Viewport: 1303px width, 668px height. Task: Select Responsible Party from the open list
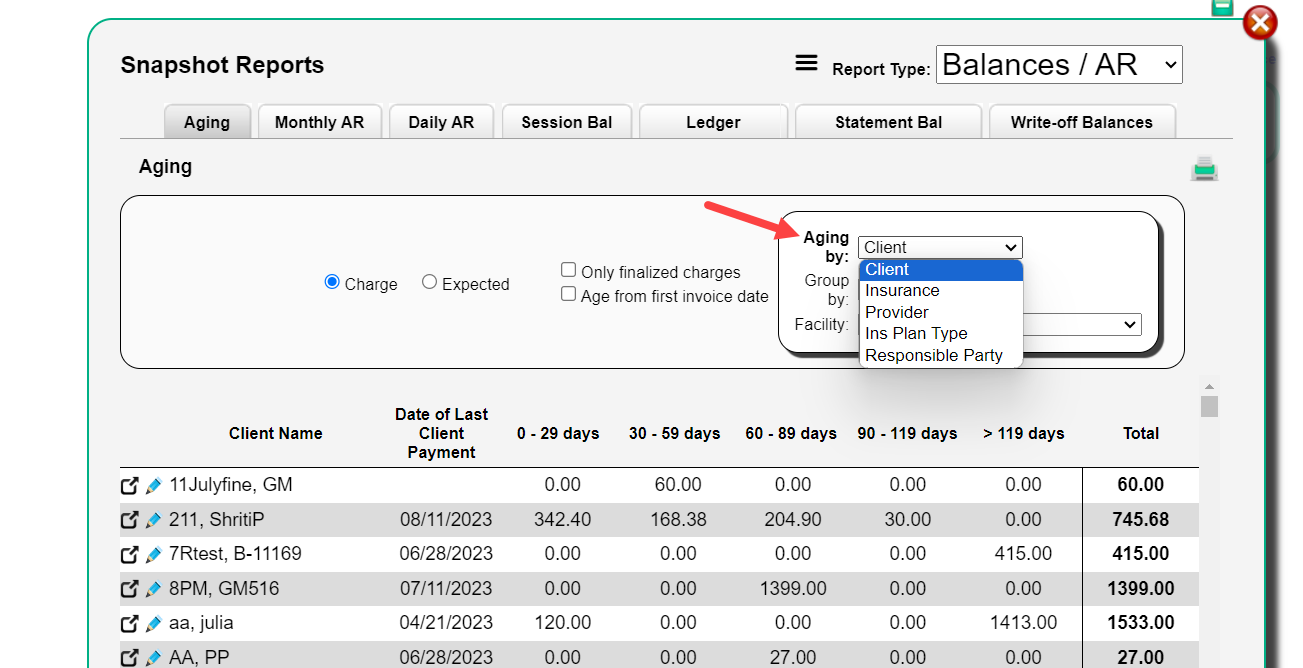[x=934, y=355]
